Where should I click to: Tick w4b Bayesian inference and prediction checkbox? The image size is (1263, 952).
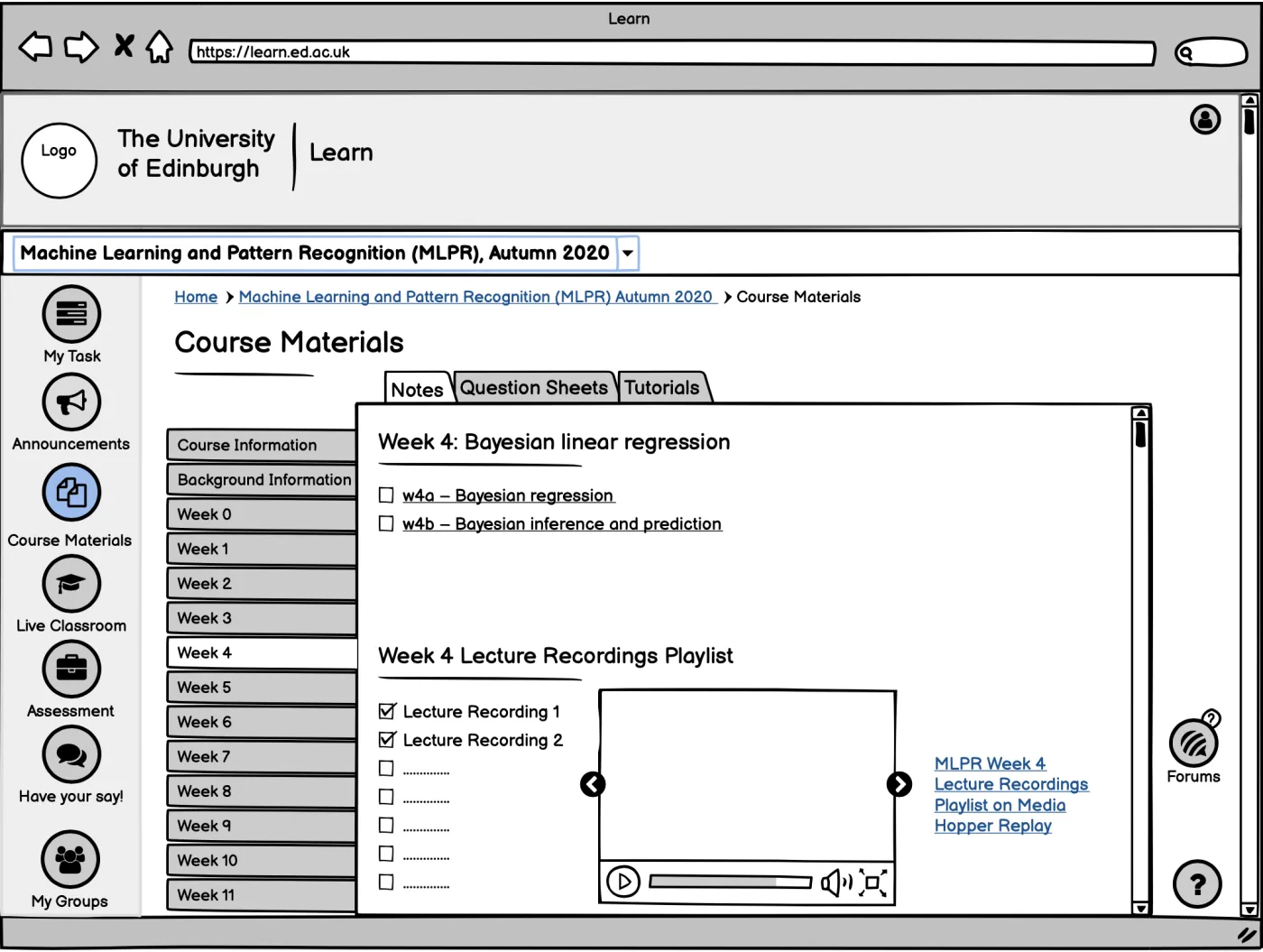386,523
